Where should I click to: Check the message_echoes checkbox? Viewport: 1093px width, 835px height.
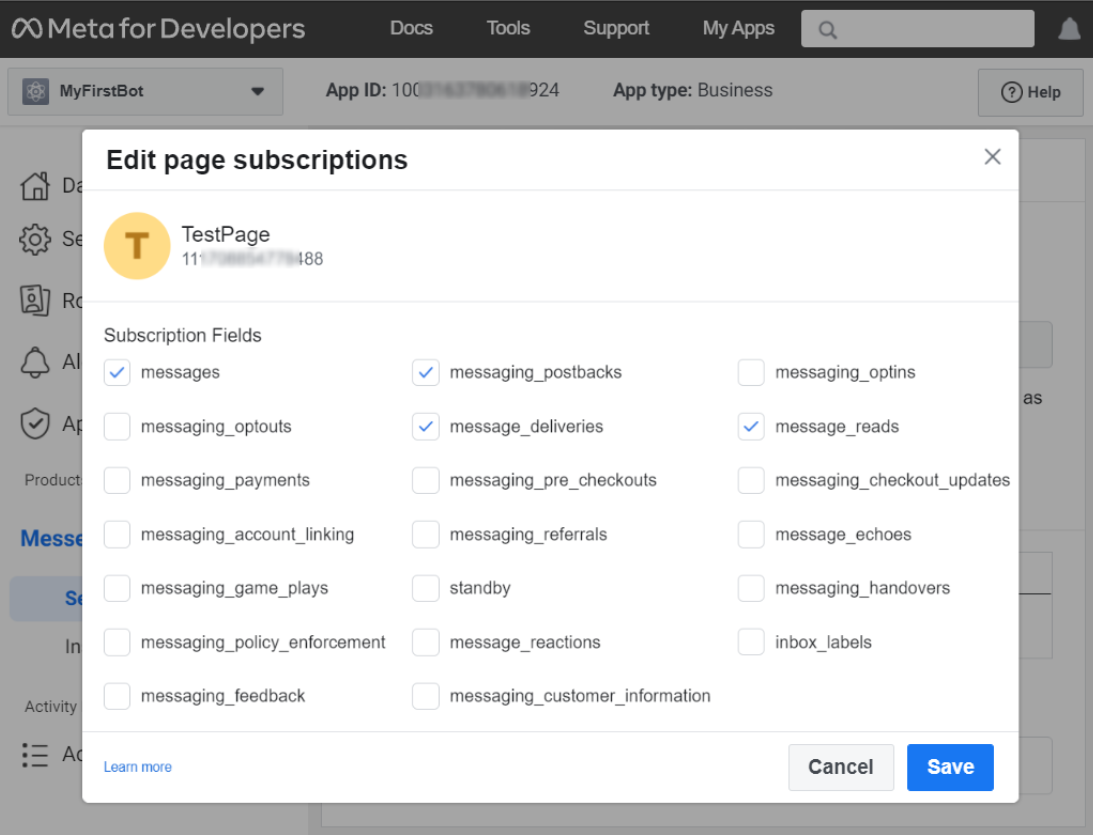coord(751,535)
